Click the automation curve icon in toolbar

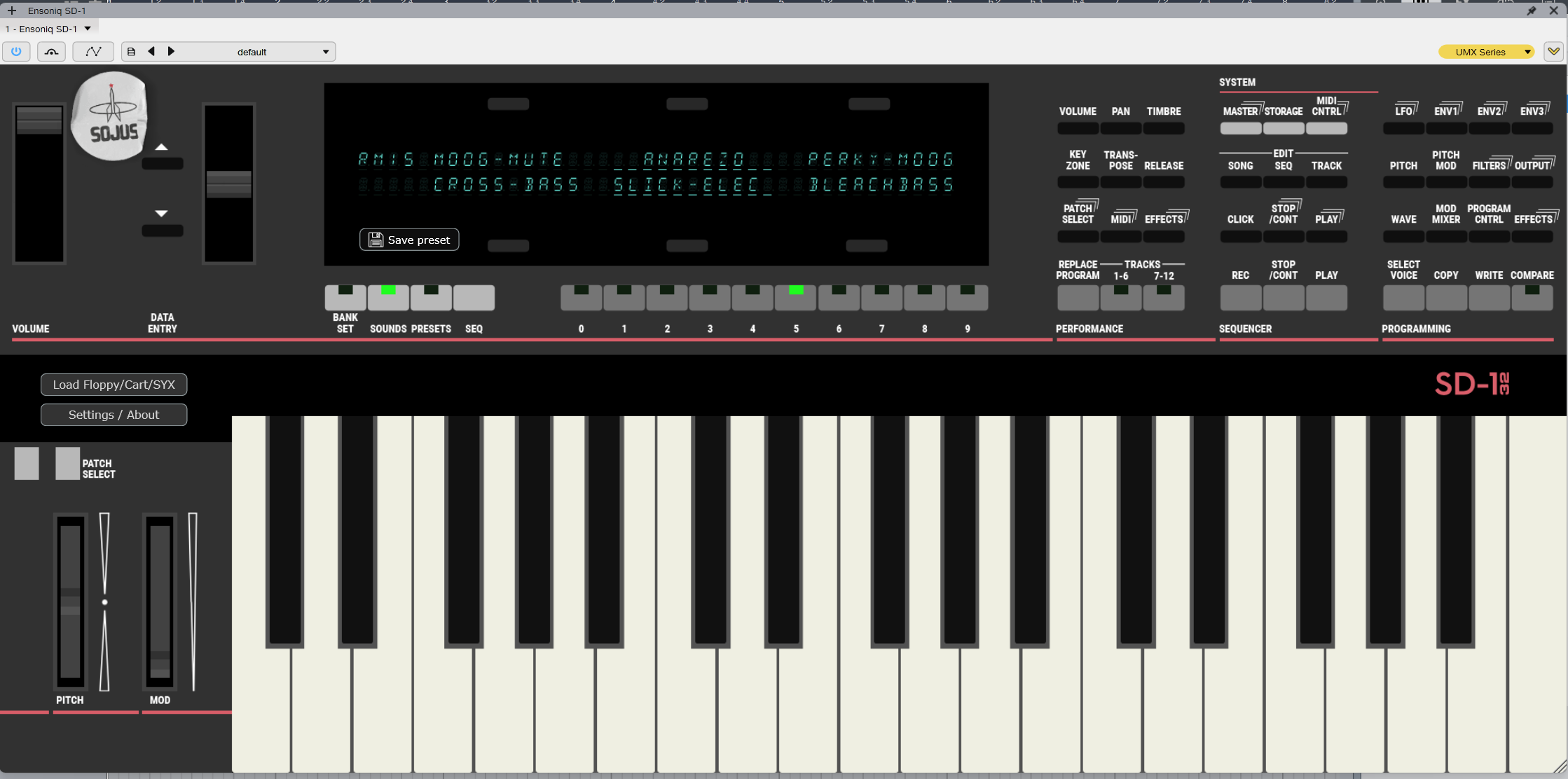coord(93,52)
